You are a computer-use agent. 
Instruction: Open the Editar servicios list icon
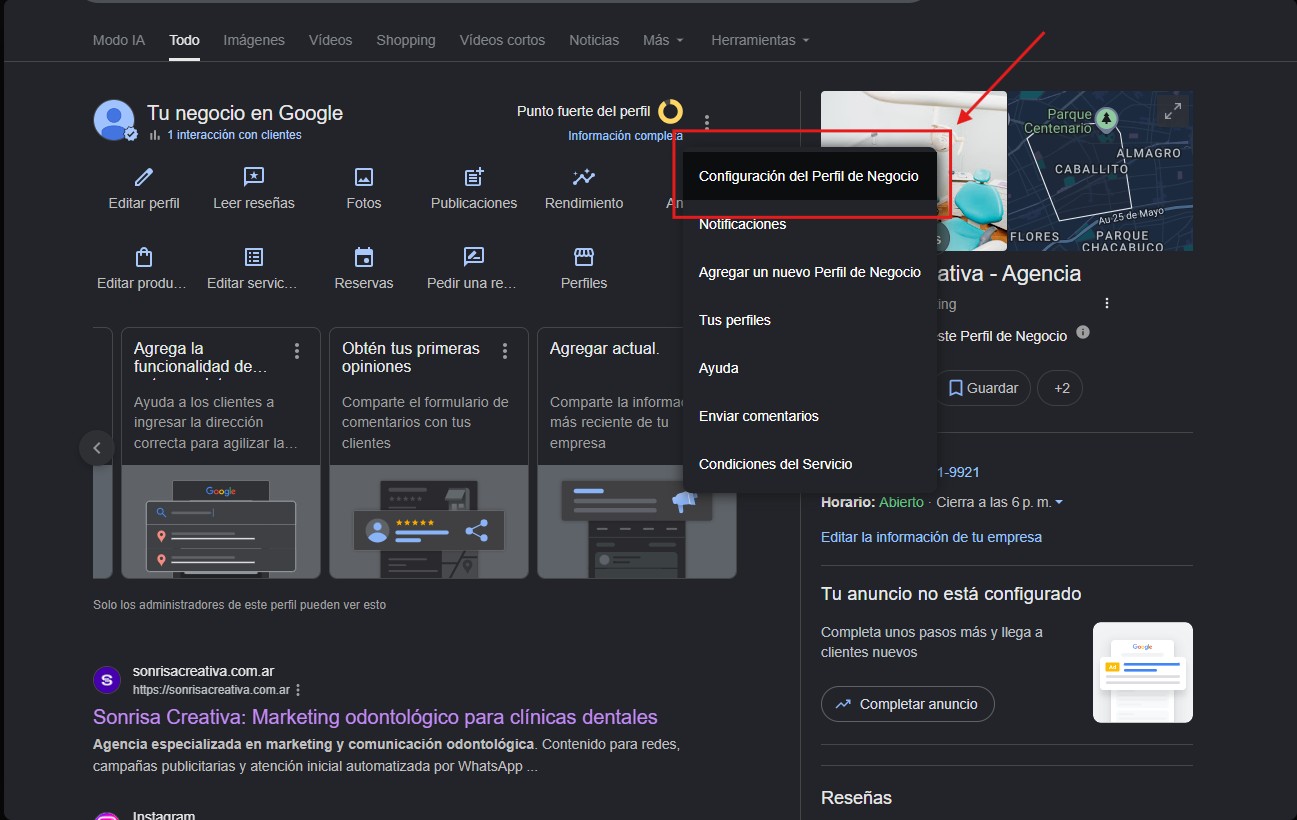254,257
